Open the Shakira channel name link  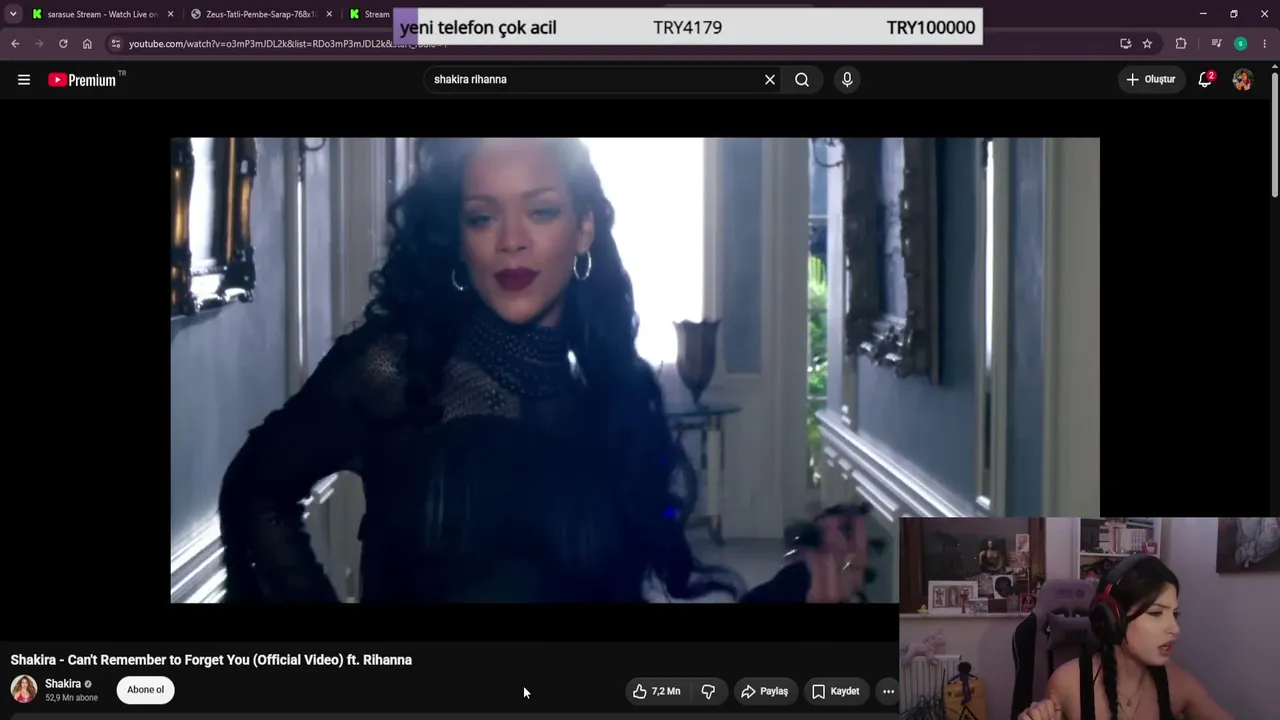tap(63, 684)
